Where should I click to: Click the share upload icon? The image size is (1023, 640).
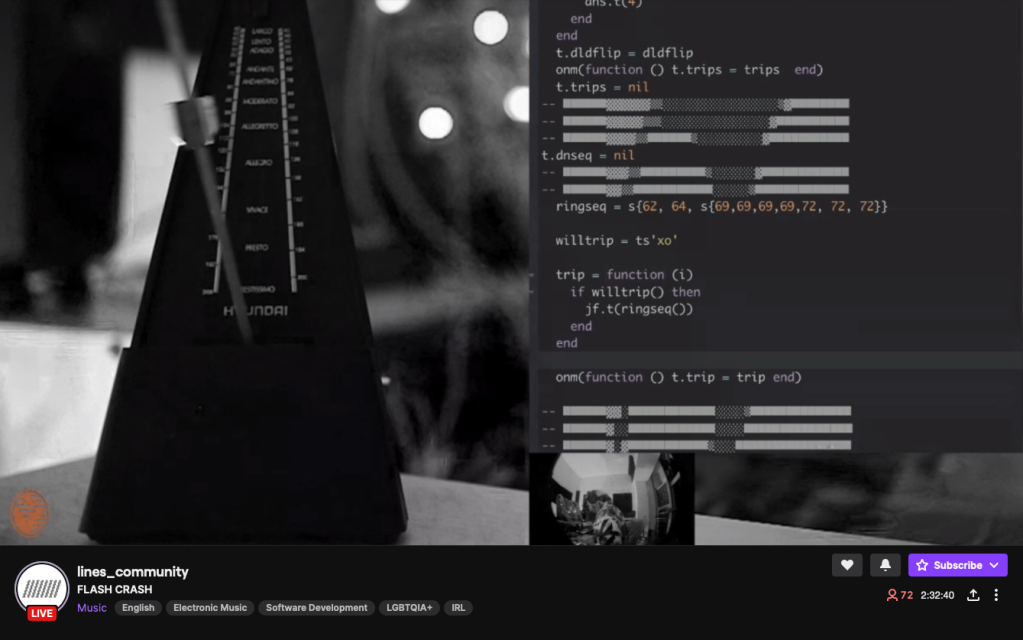[973, 595]
